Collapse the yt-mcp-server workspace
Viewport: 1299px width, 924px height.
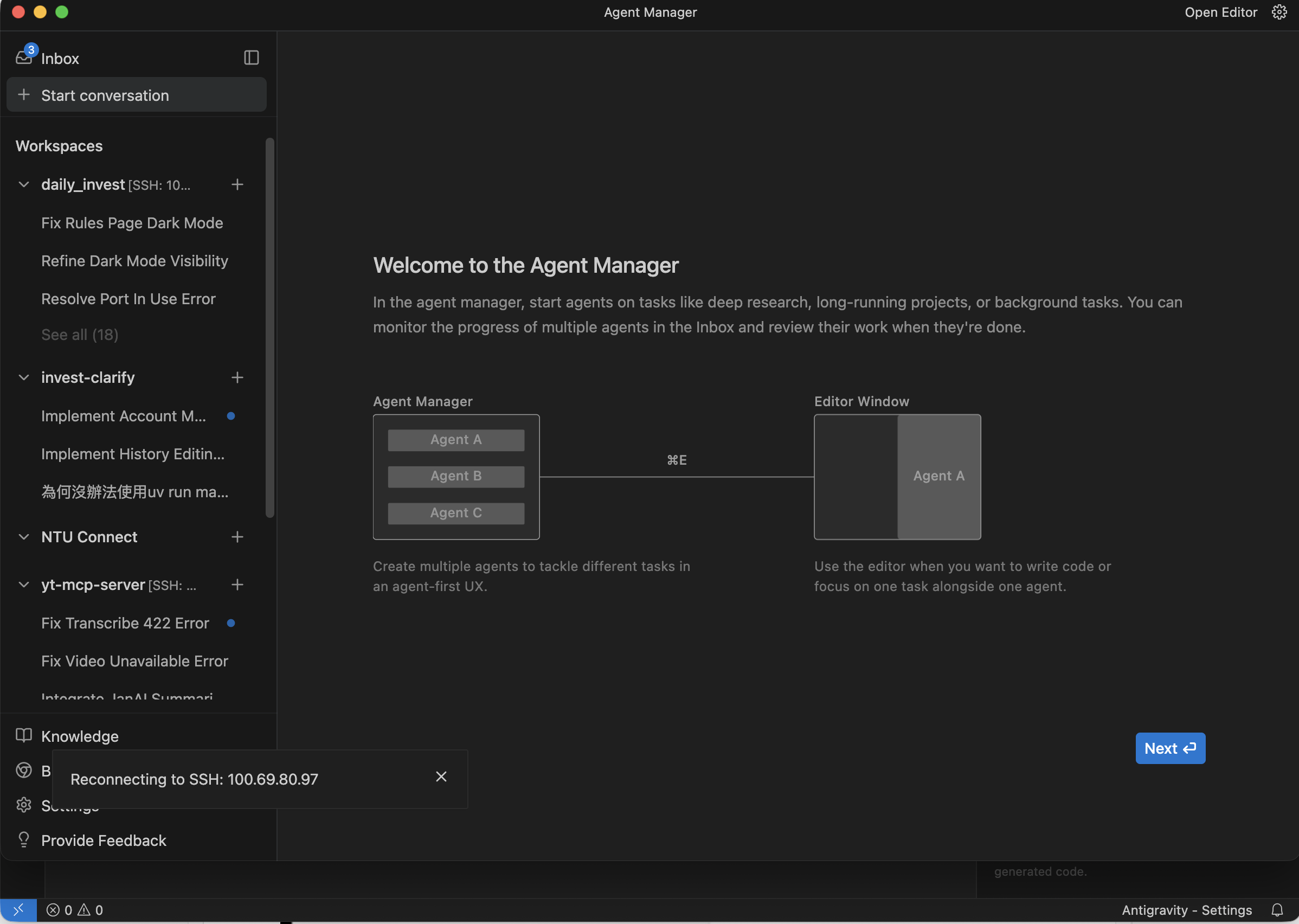tap(24, 585)
